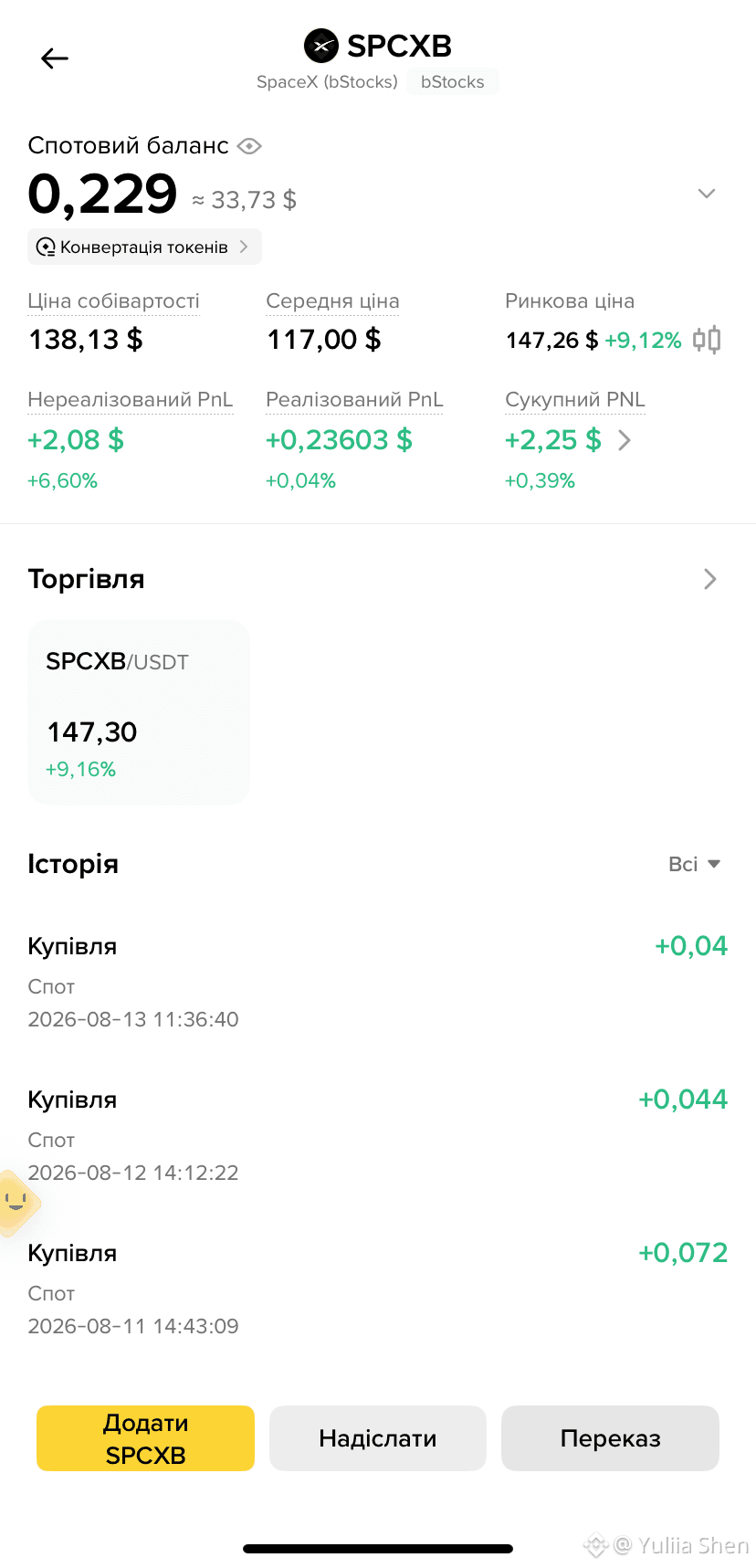Tap the Переказ button

click(610, 1438)
